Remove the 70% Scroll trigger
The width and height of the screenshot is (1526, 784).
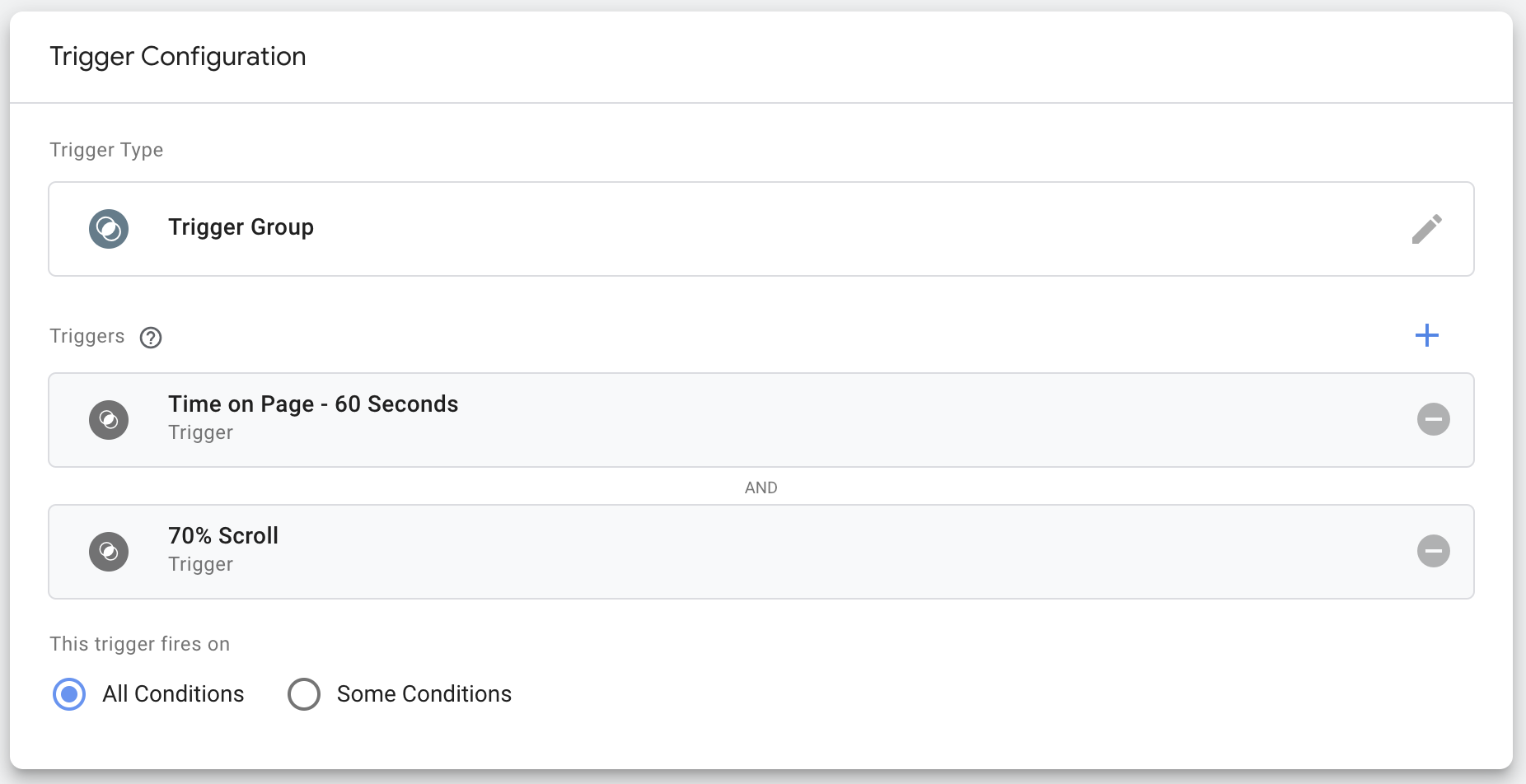[x=1433, y=551]
